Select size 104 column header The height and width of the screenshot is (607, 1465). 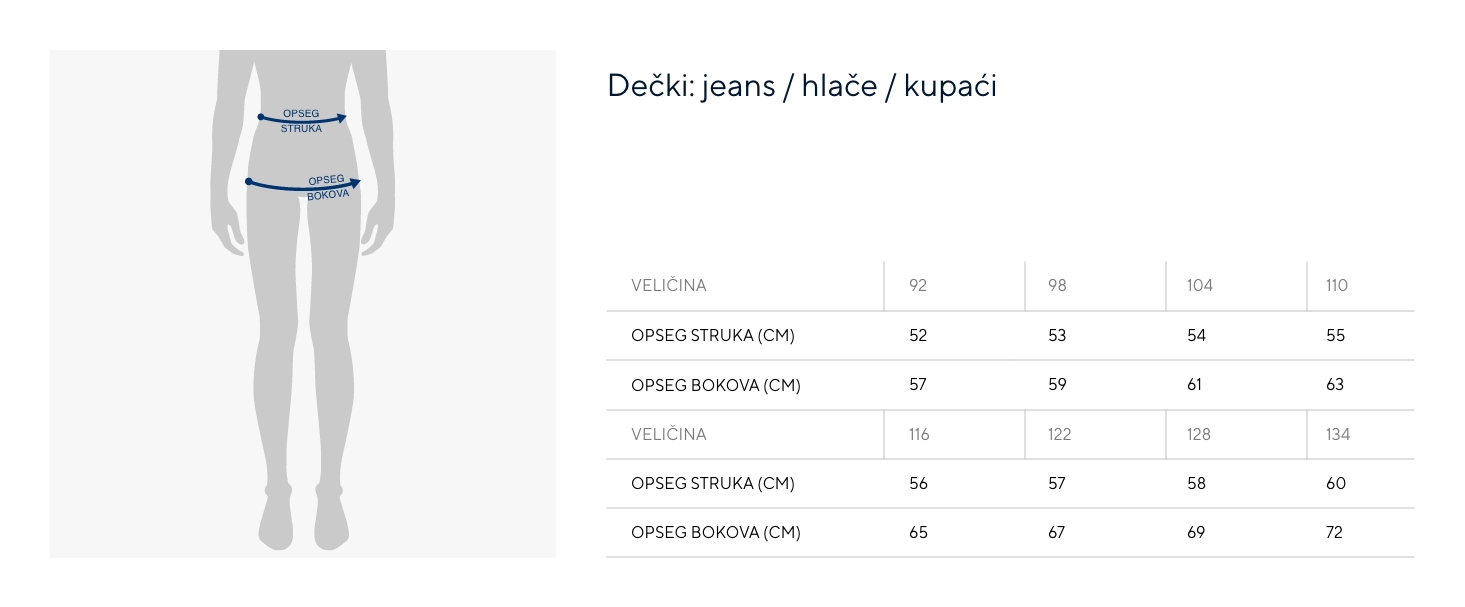[1199, 286]
